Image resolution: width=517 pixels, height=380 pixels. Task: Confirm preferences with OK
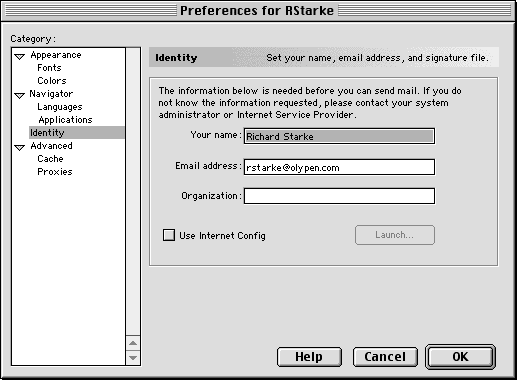point(460,357)
